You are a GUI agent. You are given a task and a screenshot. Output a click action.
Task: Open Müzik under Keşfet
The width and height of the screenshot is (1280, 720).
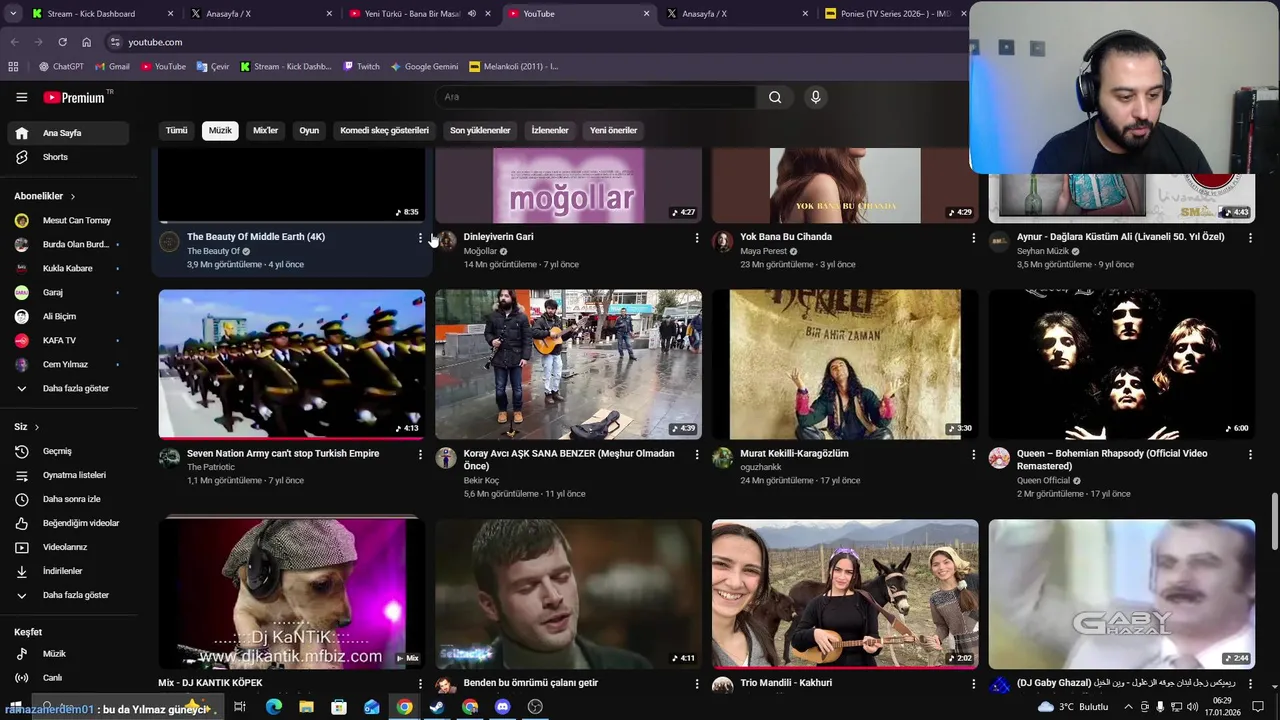[68, 654]
